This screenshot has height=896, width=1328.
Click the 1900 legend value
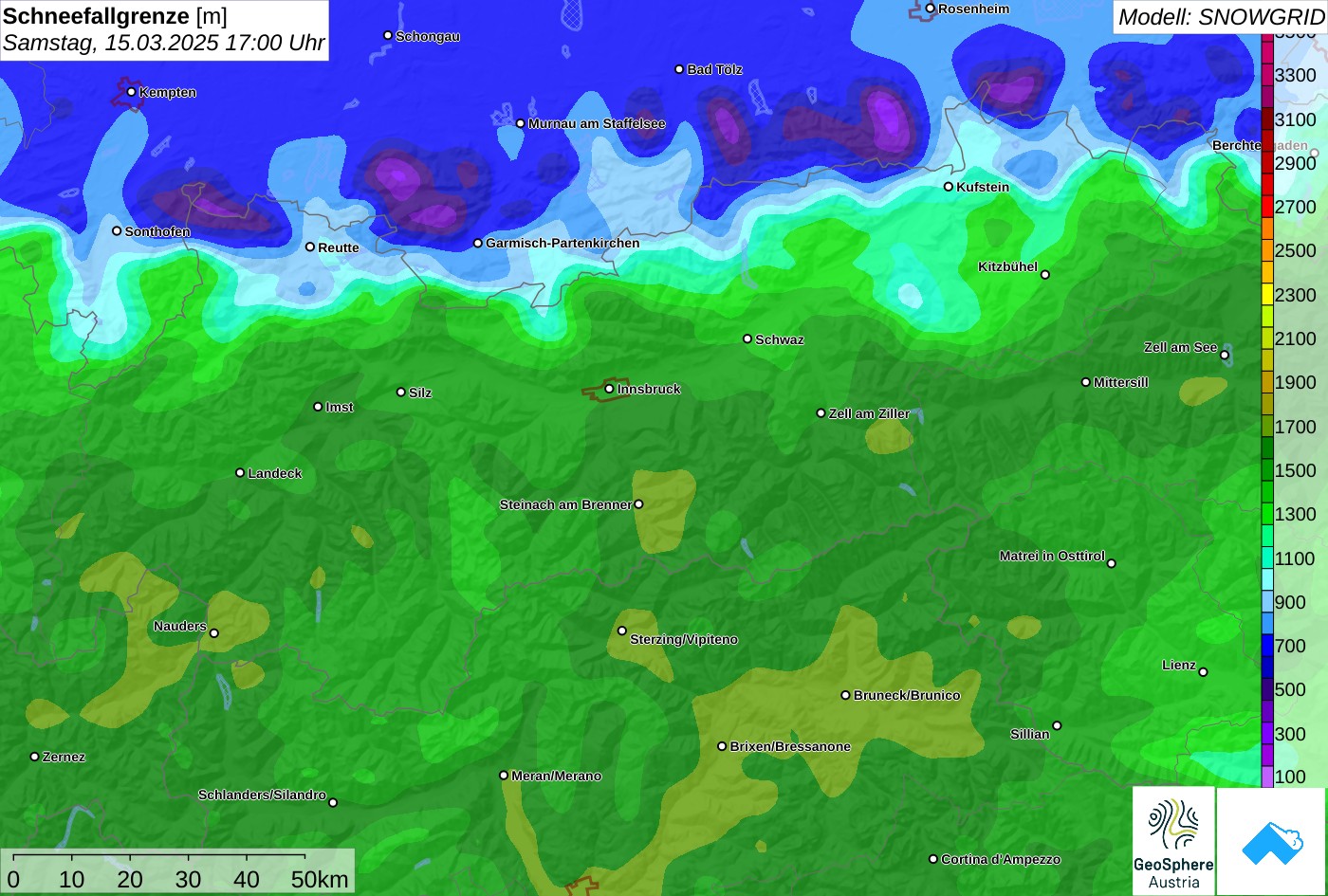1296,382
